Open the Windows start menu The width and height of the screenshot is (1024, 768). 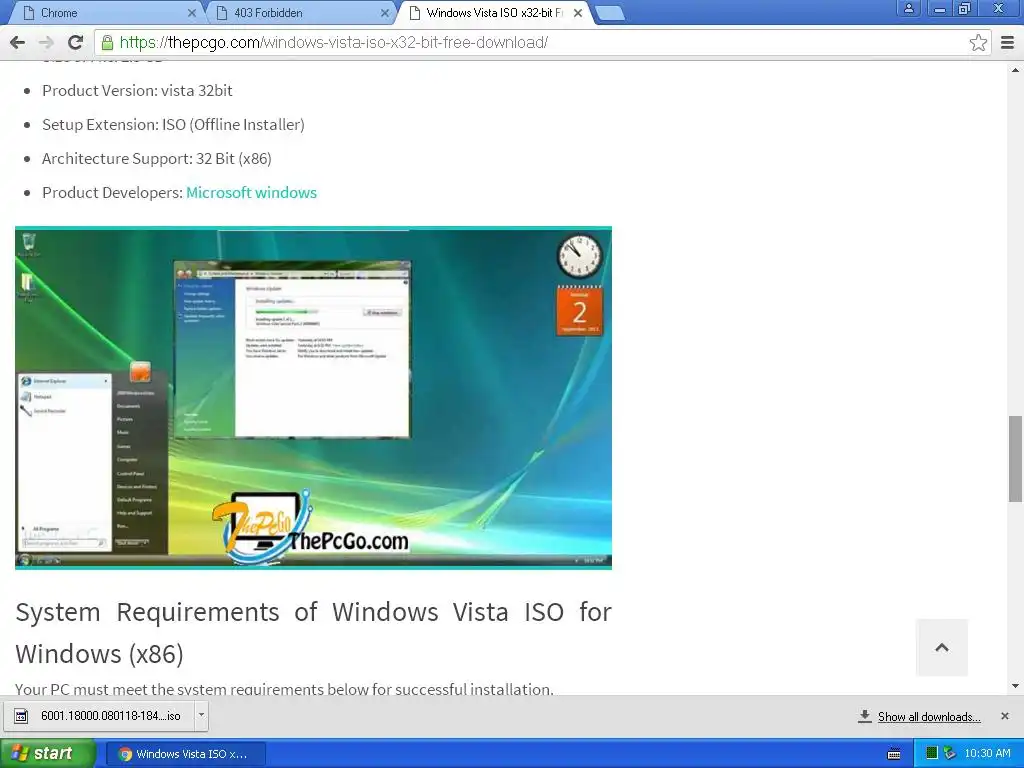point(48,754)
